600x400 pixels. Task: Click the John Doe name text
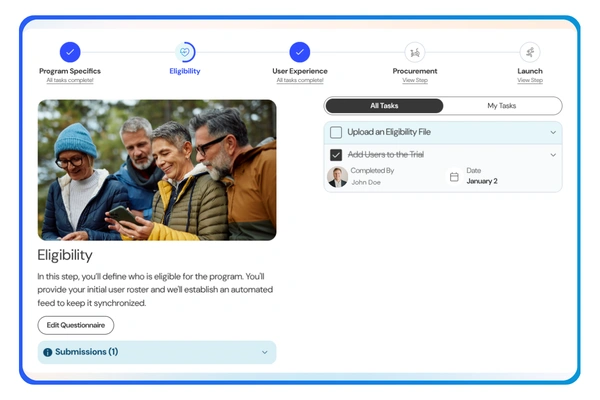tap(366, 183)
